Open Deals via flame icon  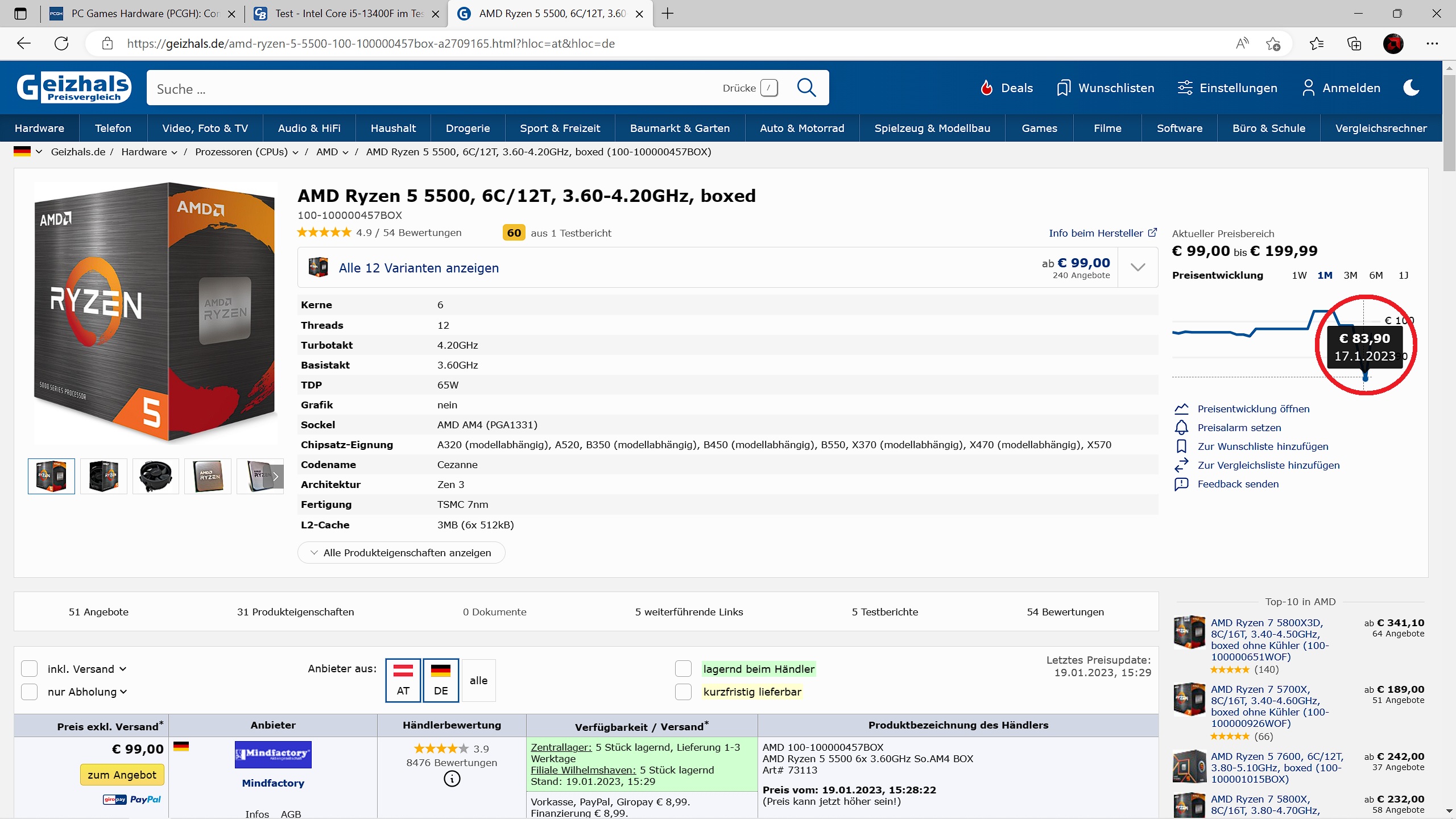point(987,88)
